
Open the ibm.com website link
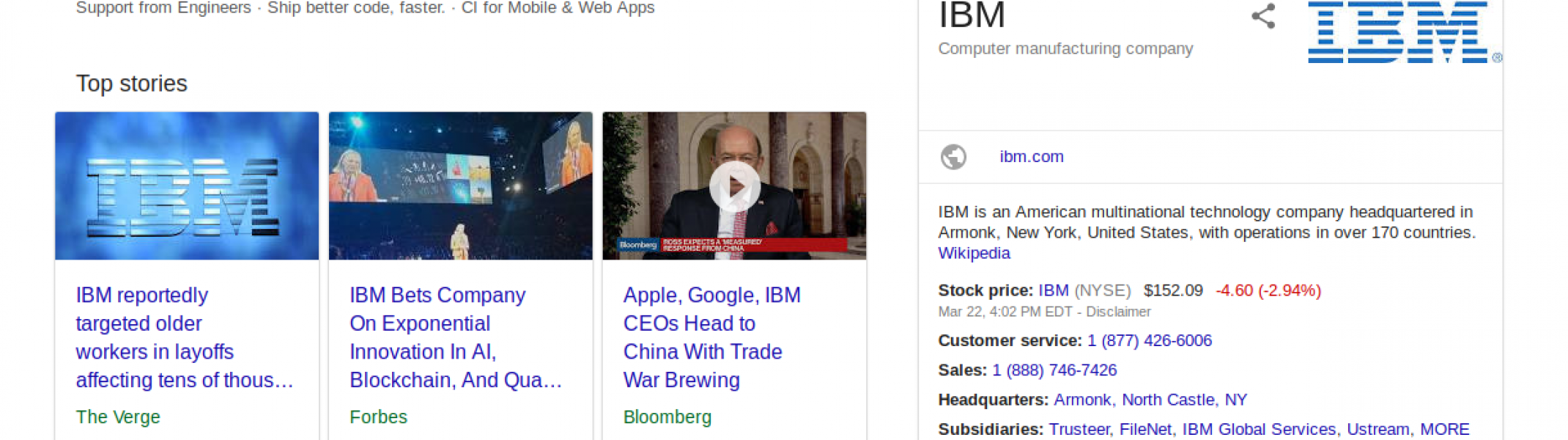(x=1032, y=157)
